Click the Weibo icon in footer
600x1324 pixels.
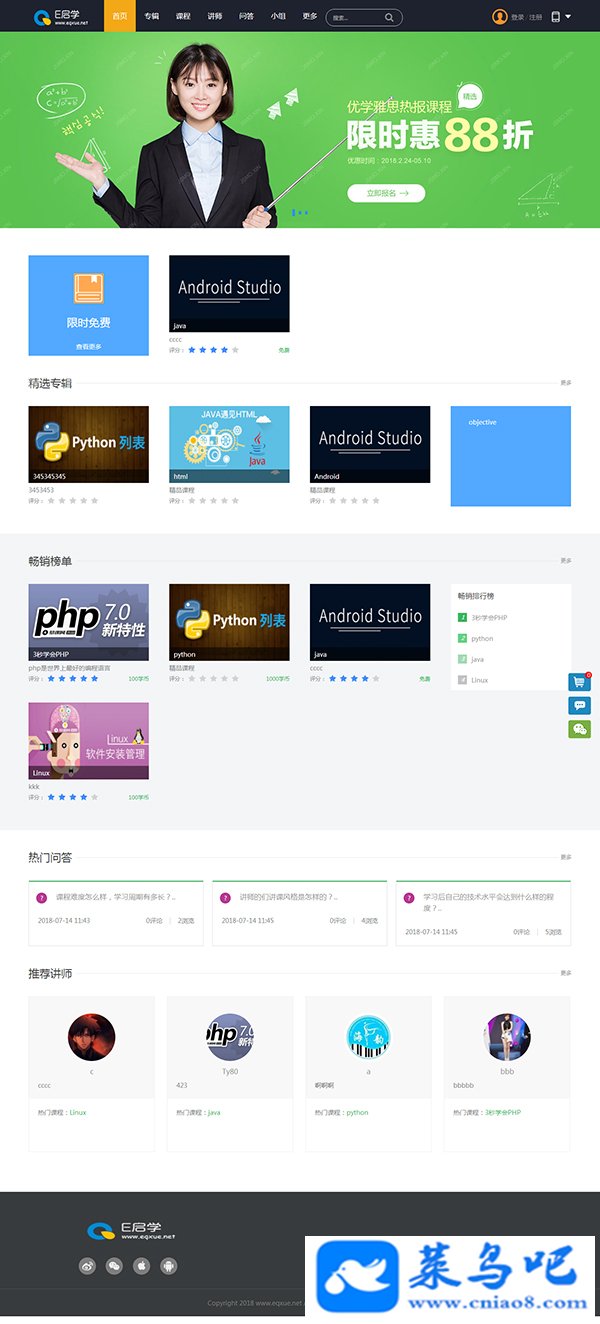pyautogui.click(x=88, y=1266)
